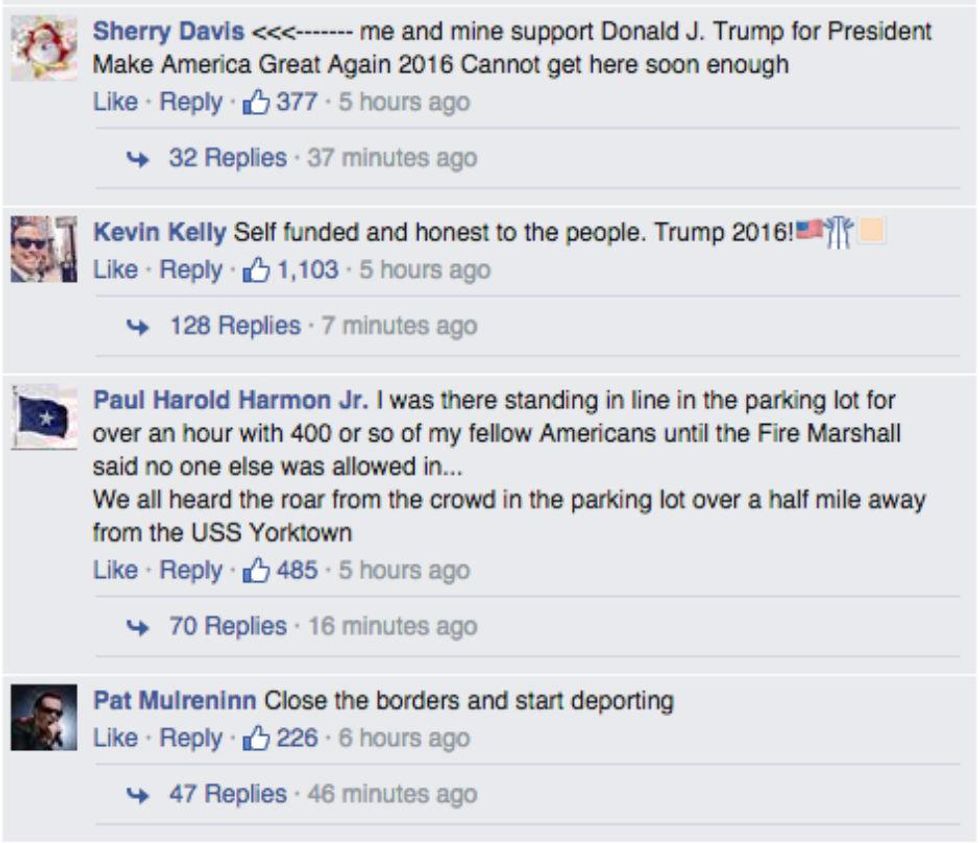Reply to Pat Mulreninn's comment

(x=191, y=738)
